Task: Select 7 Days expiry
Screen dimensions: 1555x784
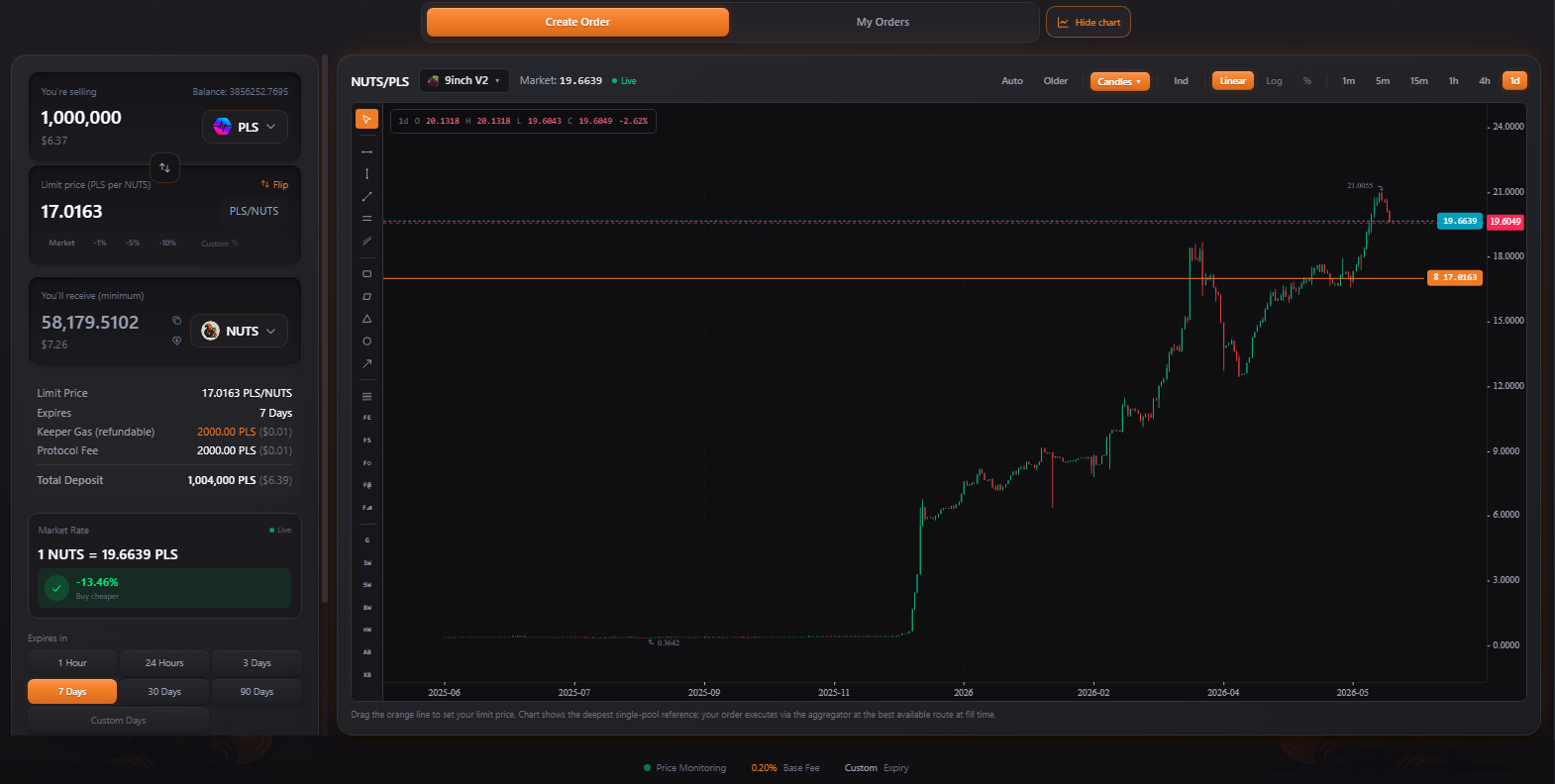Action: point(72,692)
